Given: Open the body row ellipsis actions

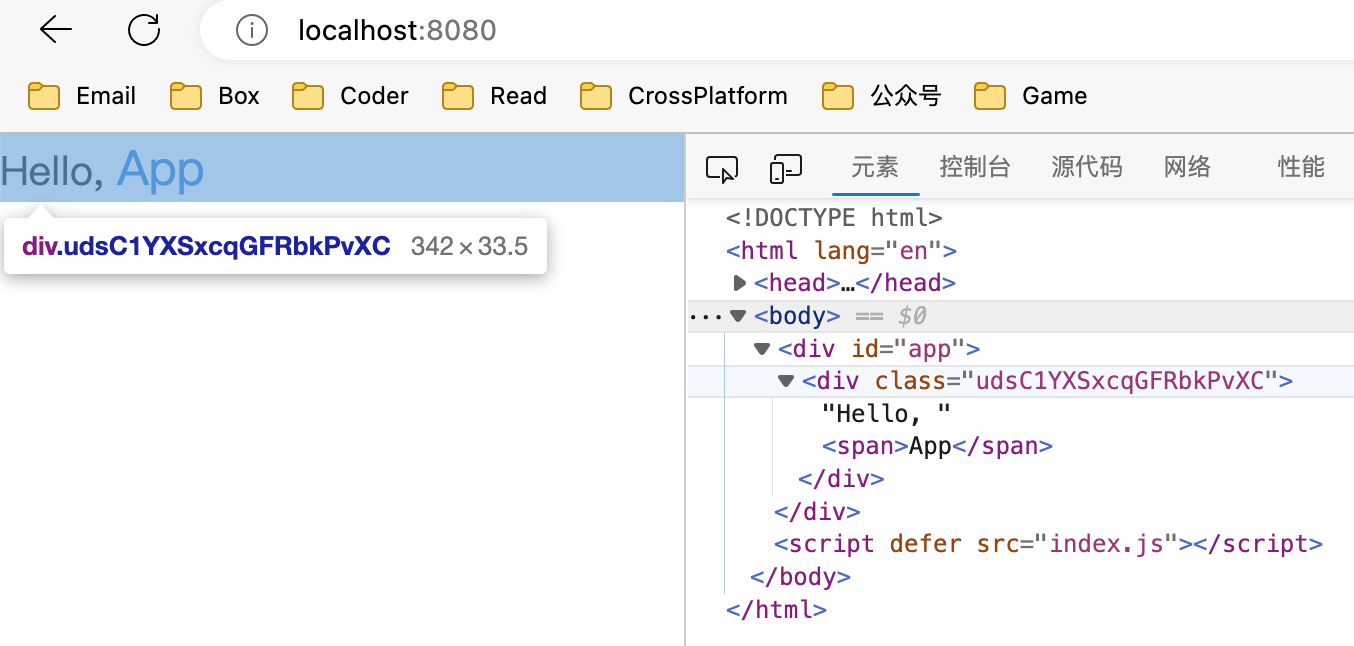Looking at the screenshot, I should (706, 316).
